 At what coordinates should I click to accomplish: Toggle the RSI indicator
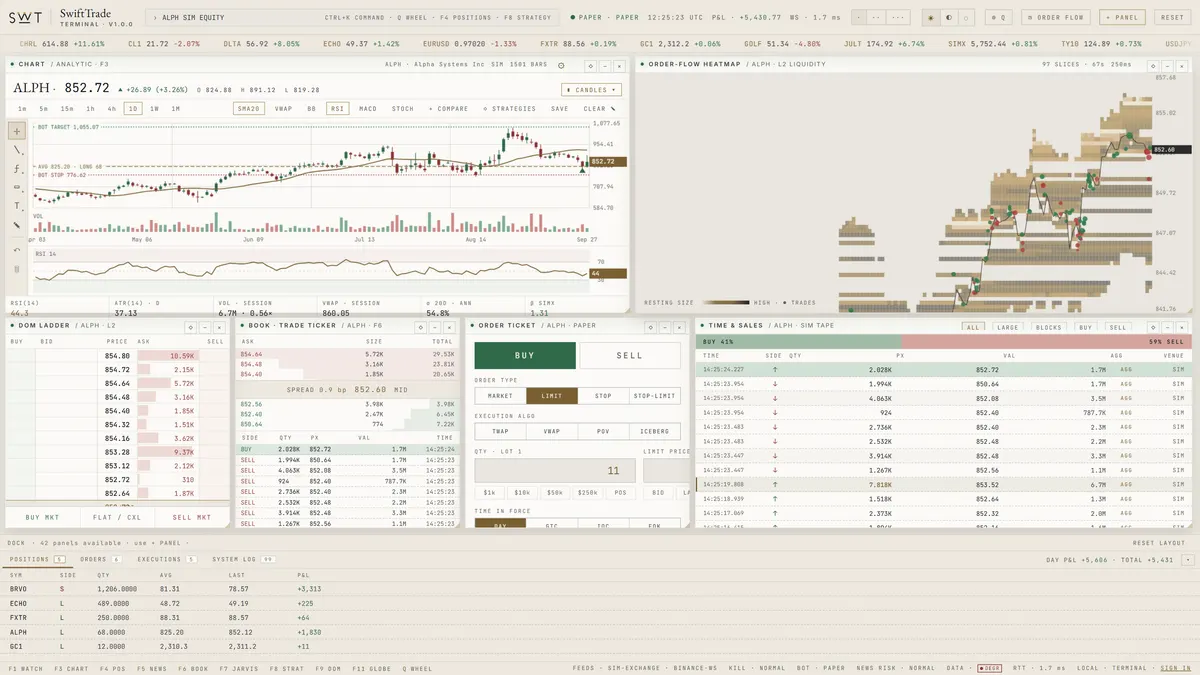tap(337, 108)
